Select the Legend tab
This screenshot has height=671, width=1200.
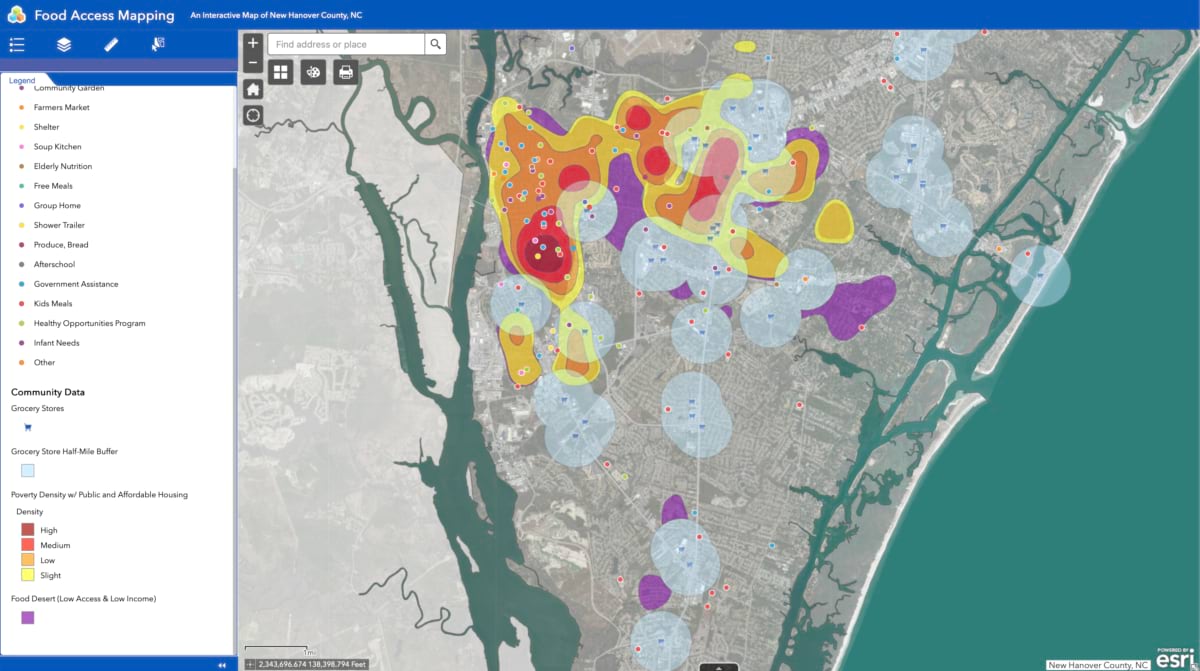[x=23, y=80]
